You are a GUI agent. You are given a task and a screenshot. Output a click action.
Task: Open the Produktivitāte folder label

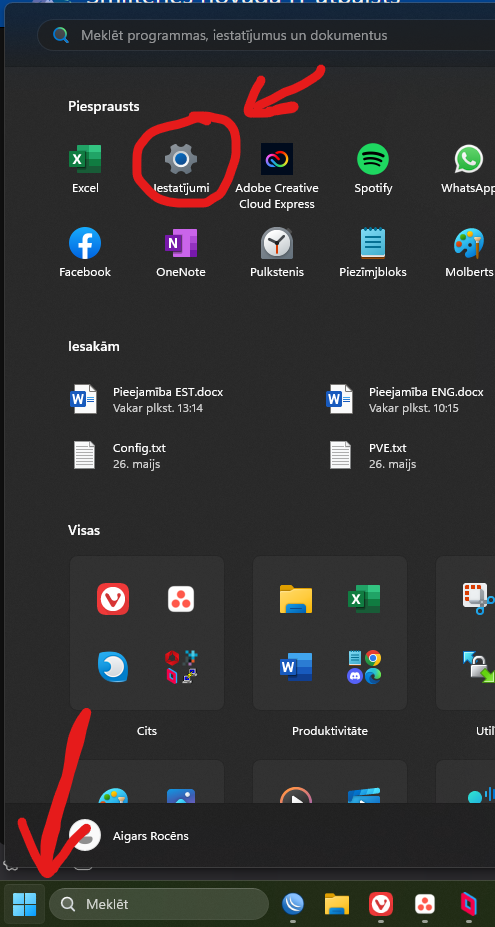point(330,731)
